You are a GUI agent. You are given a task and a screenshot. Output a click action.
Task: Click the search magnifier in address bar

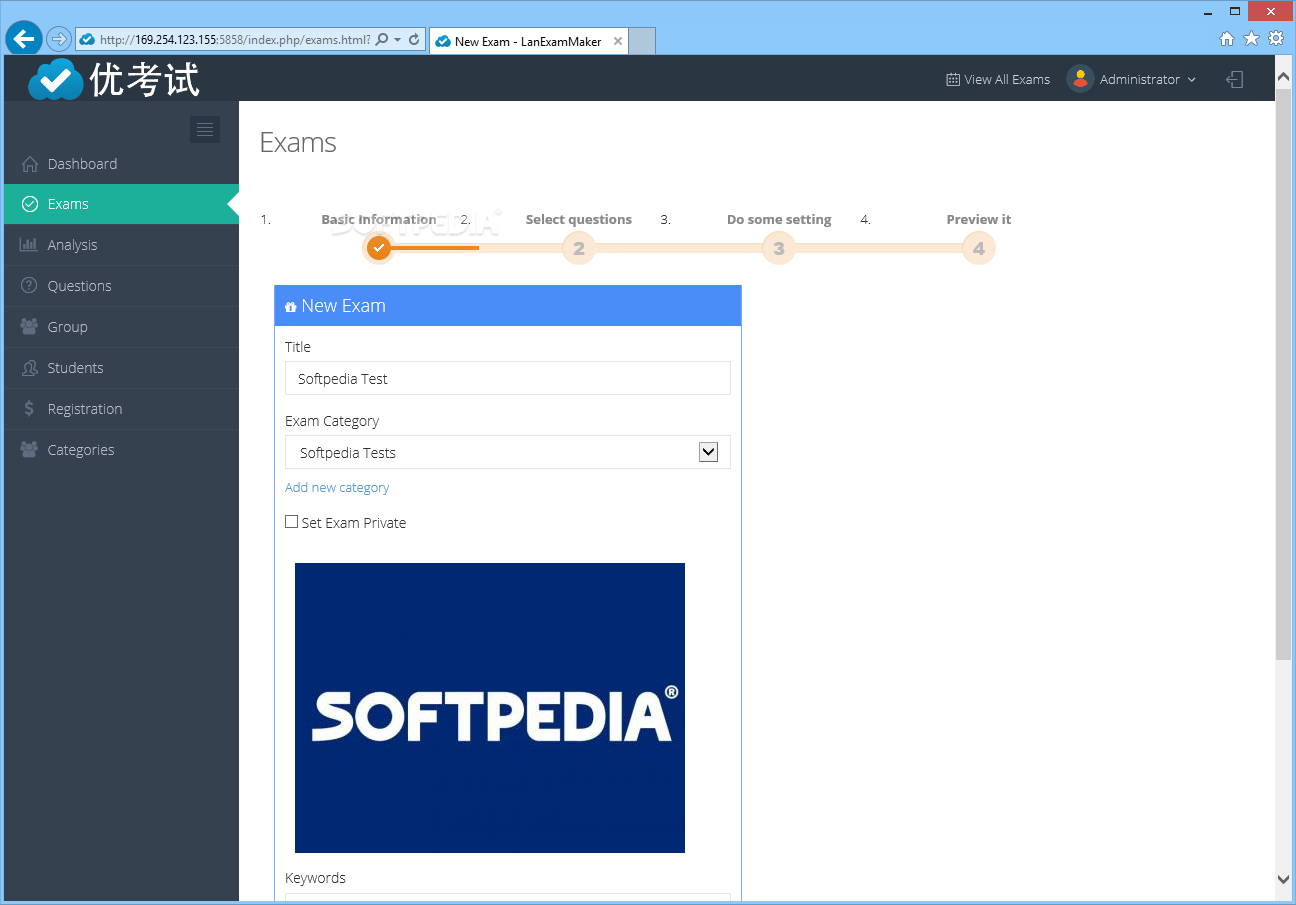point(381,40)
